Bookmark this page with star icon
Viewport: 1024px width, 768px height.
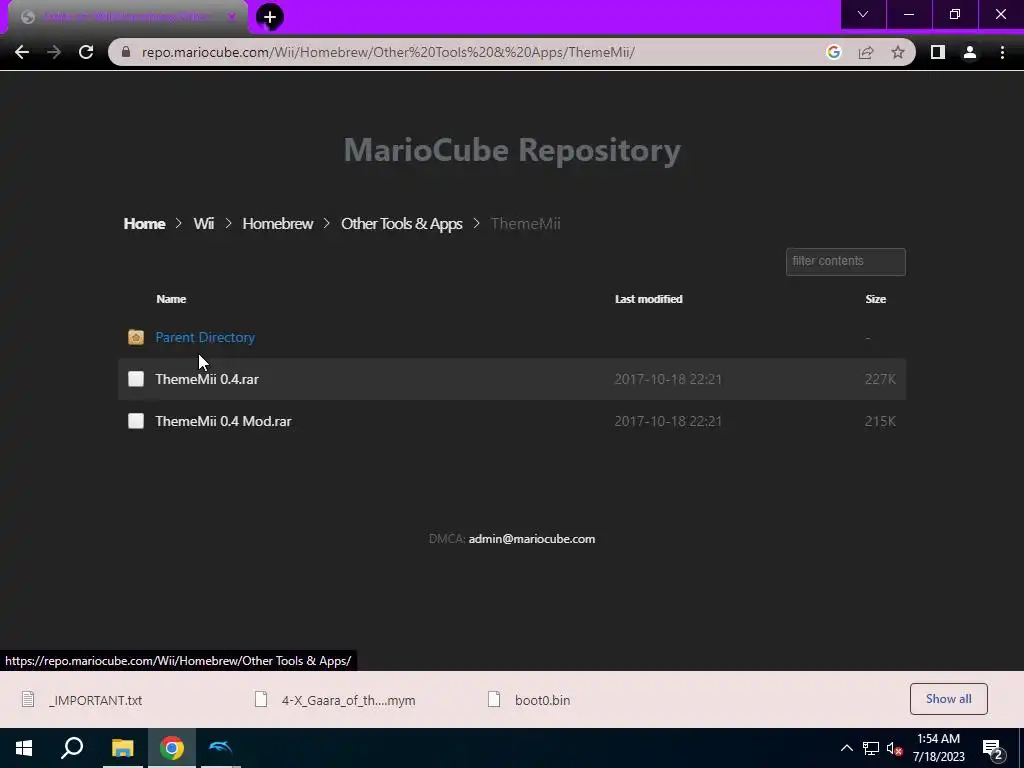898,52
